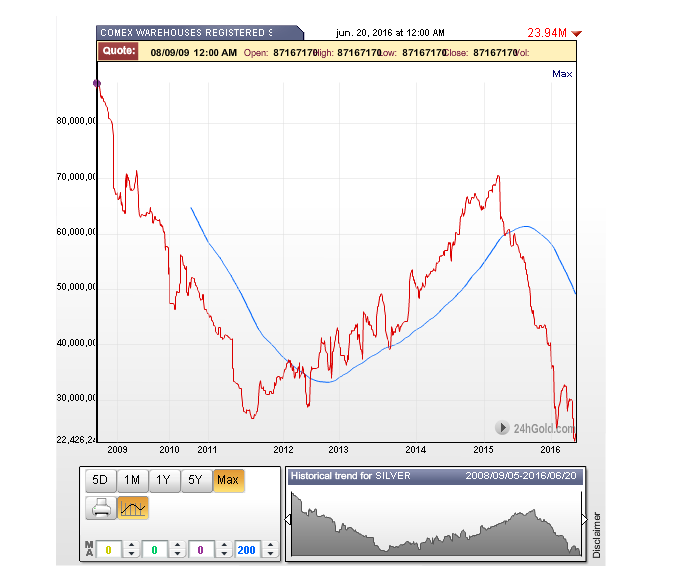Decrease the 200 MA value with down arrow

270,554
